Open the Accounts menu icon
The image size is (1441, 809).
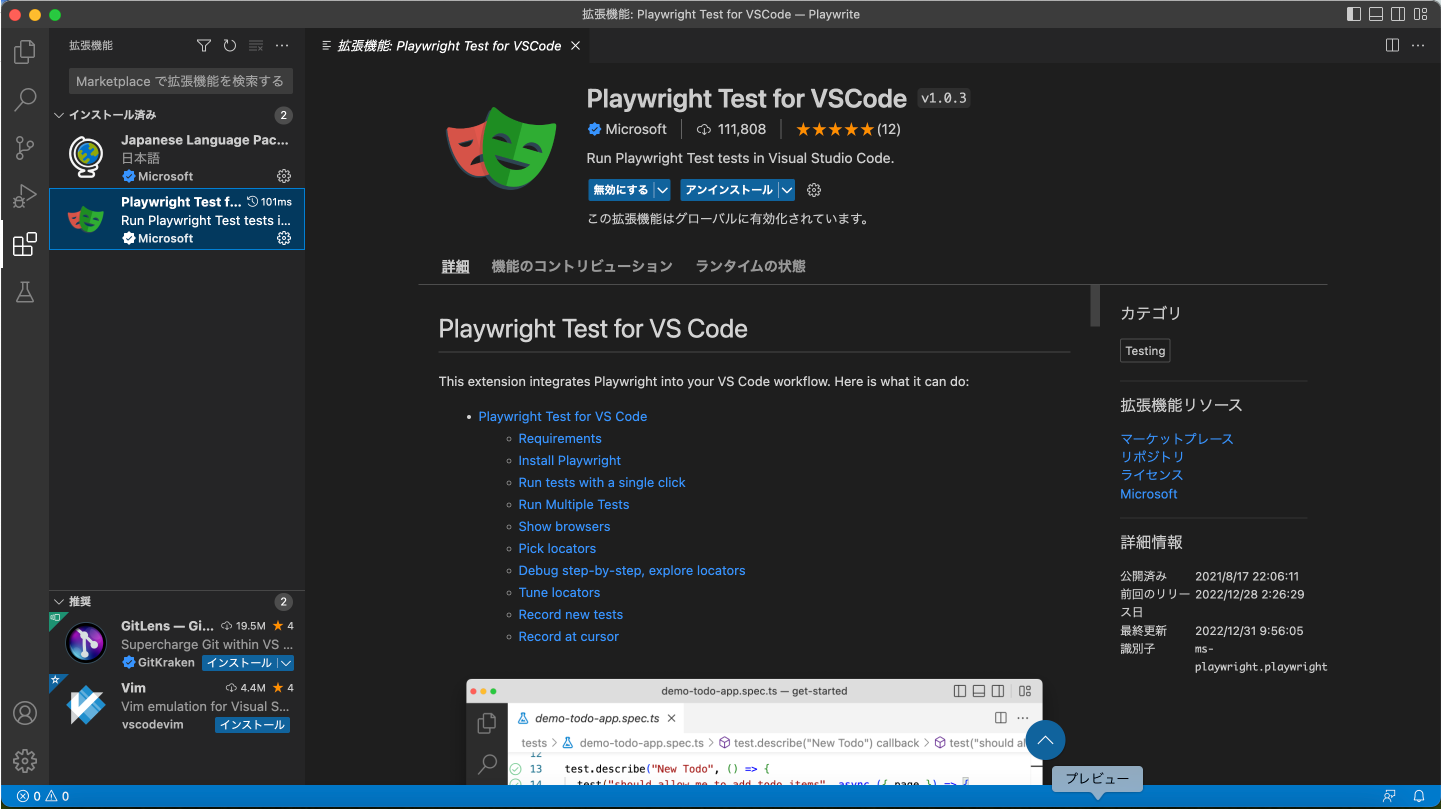coord(25,713)
